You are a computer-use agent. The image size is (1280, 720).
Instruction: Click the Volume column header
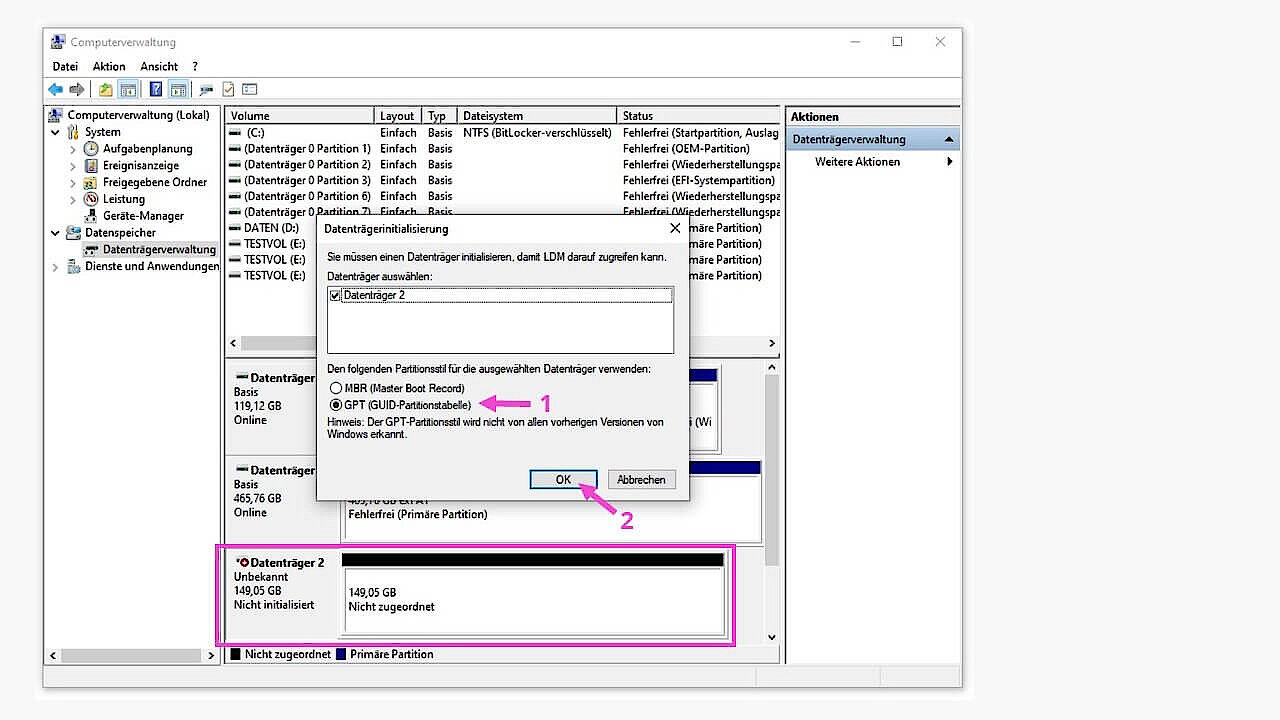(x=300, y=116)
